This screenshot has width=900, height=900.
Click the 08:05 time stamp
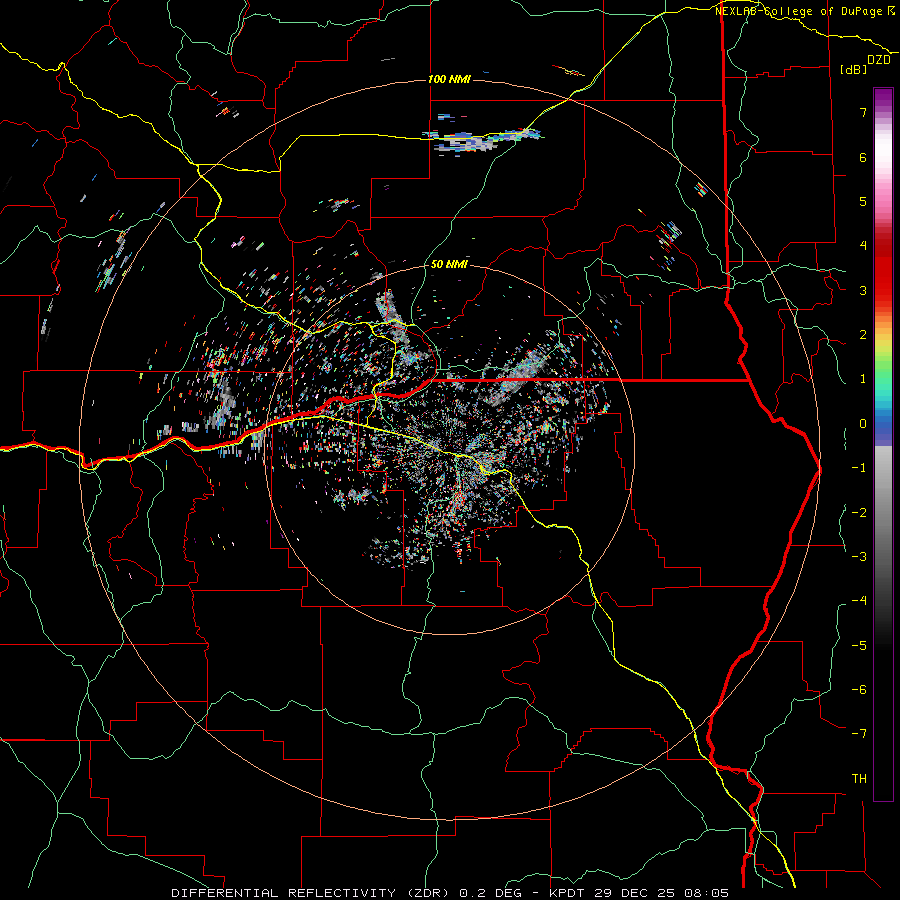coord(708,893)
